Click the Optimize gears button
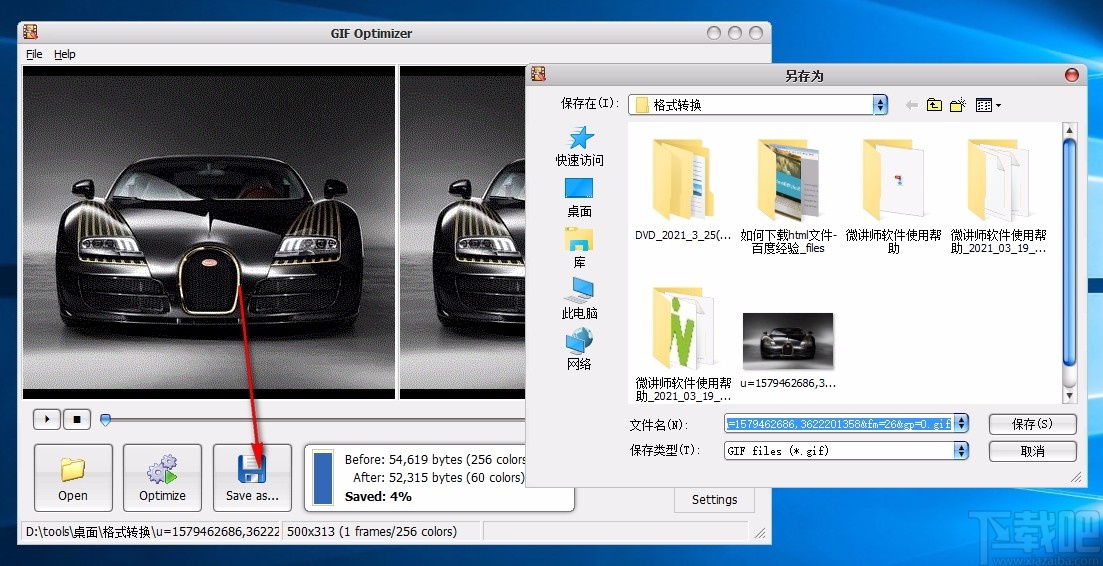 pyautogui.click(x=162, y=477)
